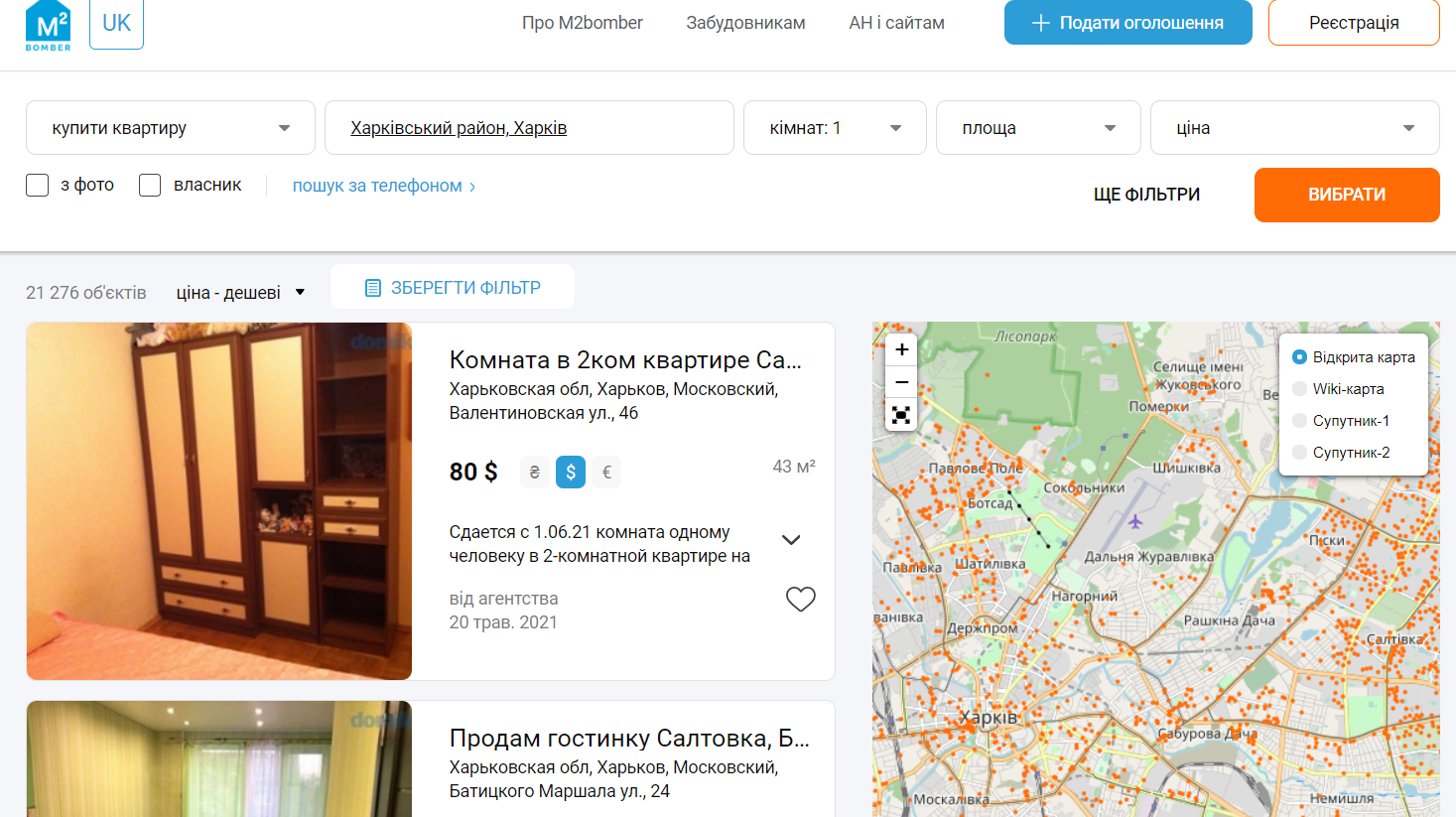Expand map to fullscreen view
Viewport: 1456px width, 817px height.
(x=901, y=415)
